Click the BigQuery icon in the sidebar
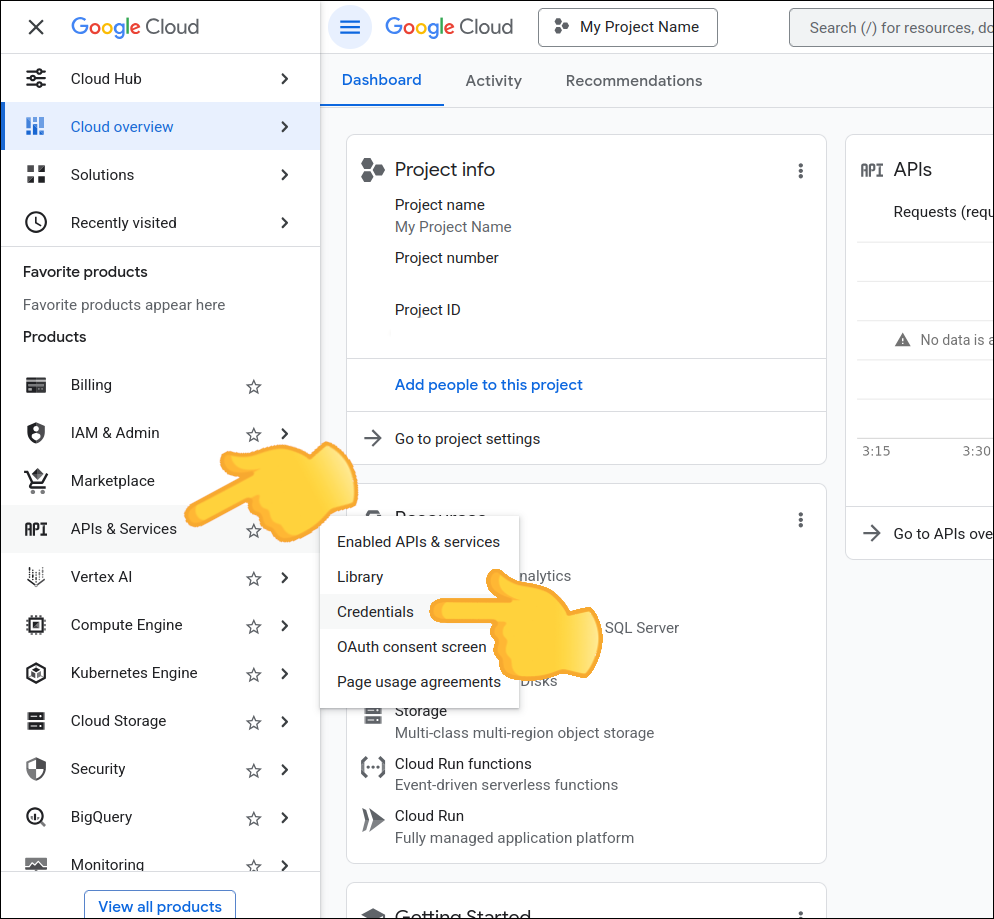994x919 pixels. tap(36, 817)
